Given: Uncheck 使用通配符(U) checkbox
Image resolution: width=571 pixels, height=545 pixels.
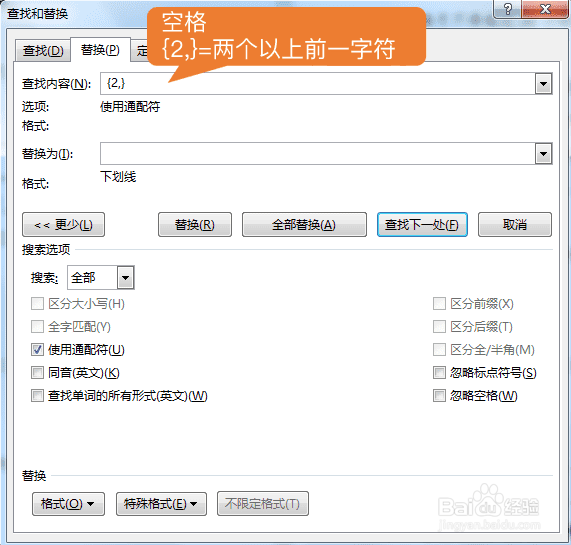Looking at the screenshot, I should (37, 349).
